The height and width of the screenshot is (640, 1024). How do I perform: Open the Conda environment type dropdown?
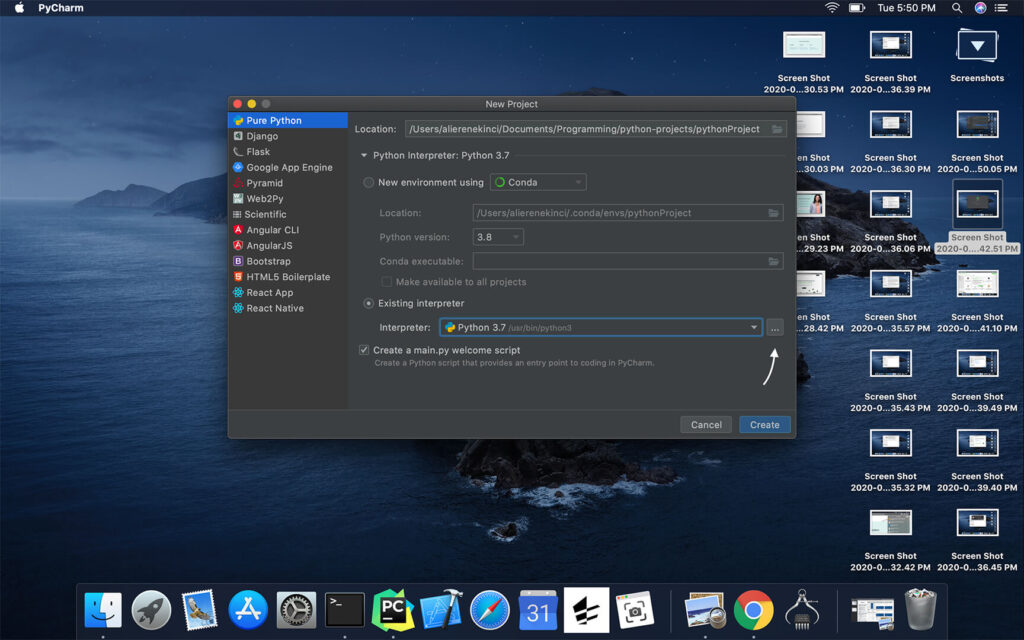tap(538, 182)
